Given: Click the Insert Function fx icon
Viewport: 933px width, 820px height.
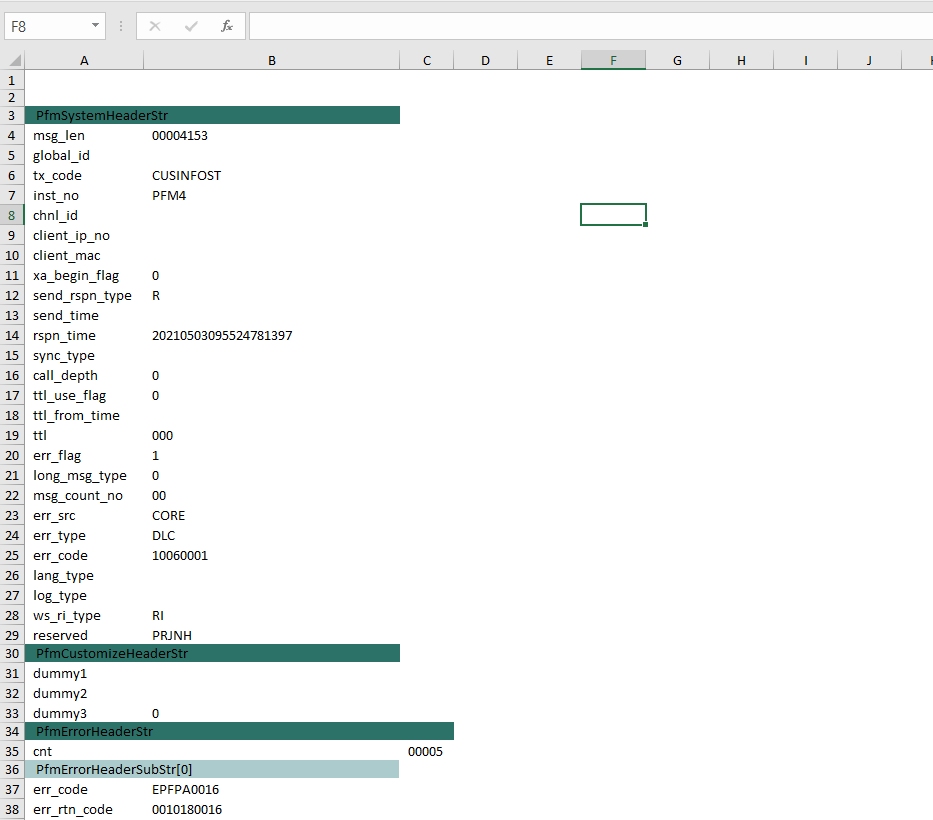Looking at the screenshot, I should pyautogui.click(x=227, y=26).
